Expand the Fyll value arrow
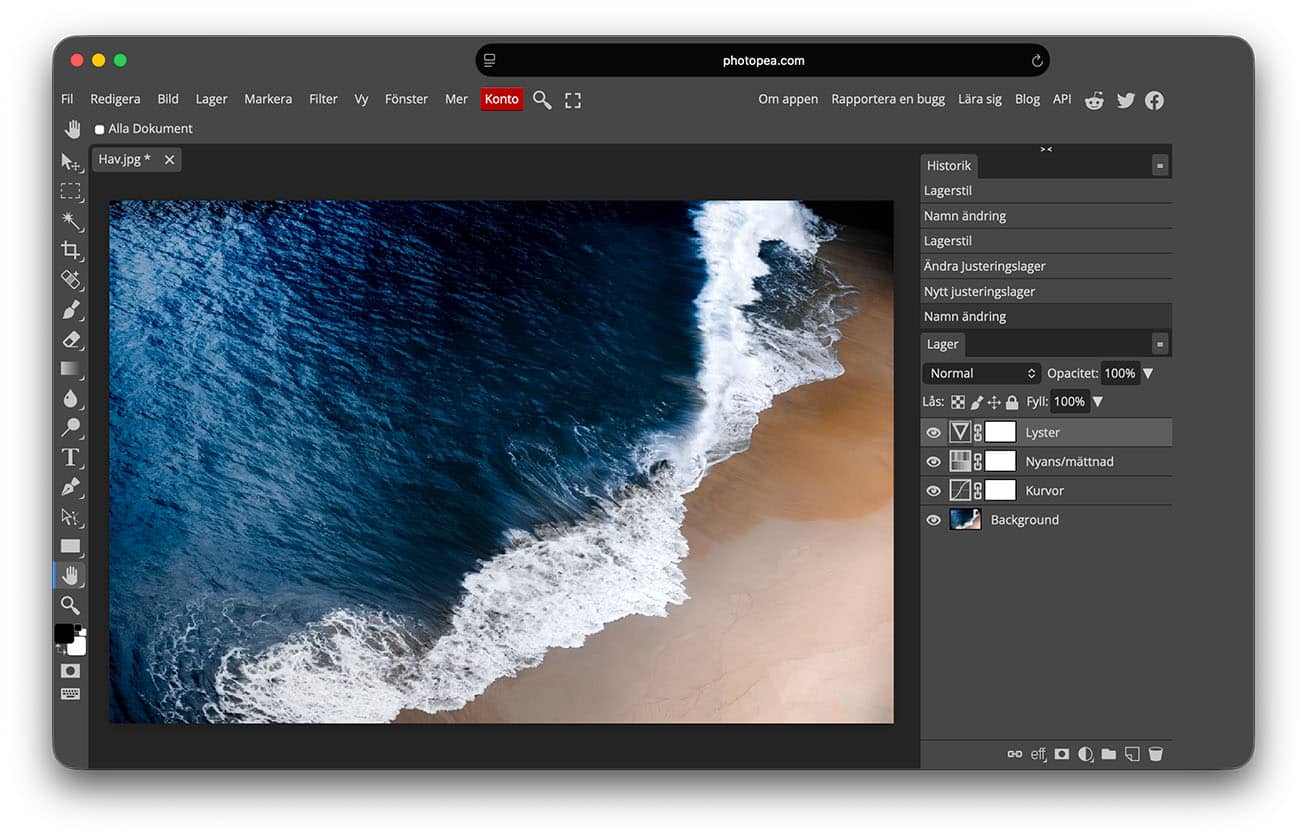1300x839 pixels. (x=1098, y=401)
